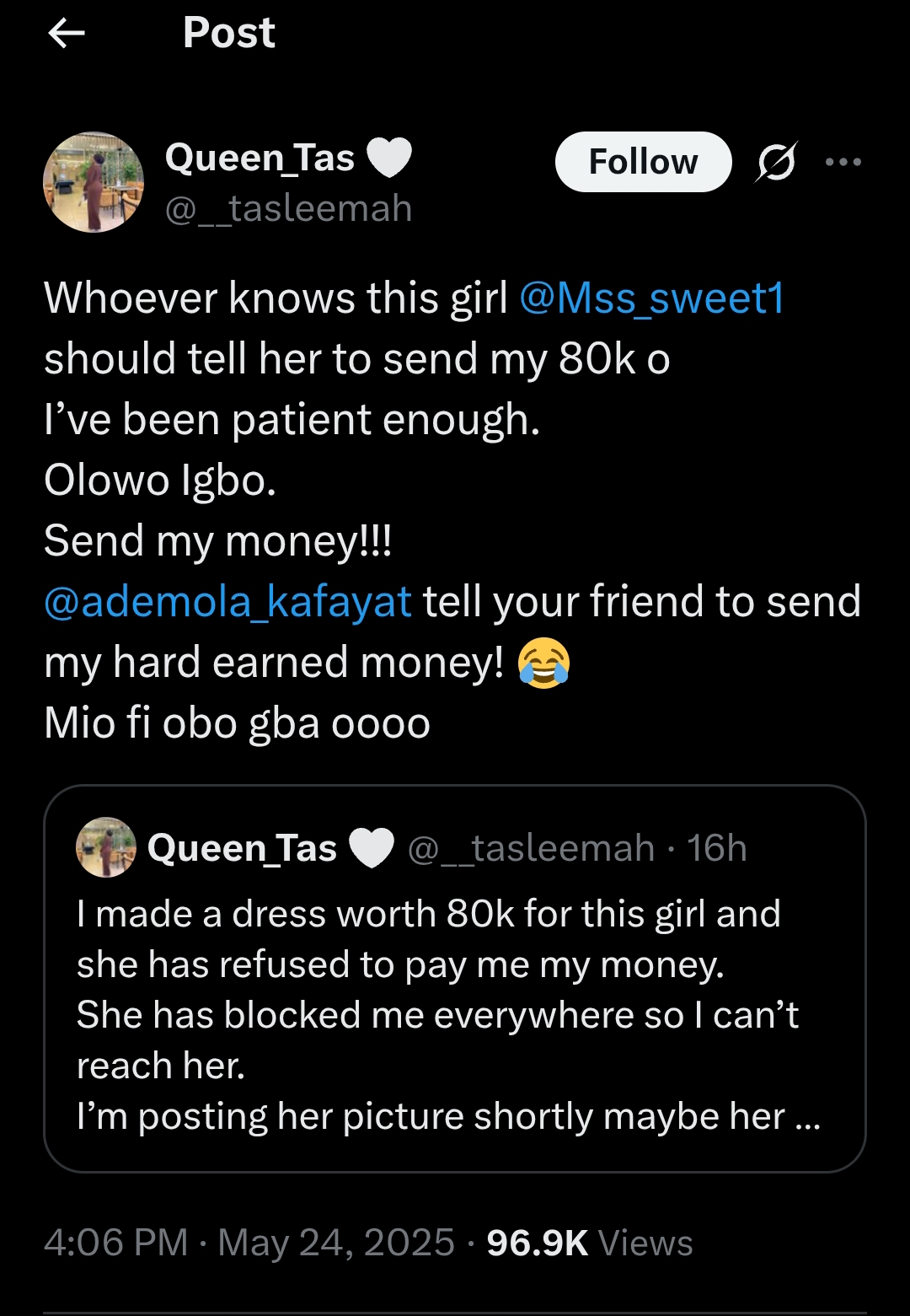
Task: Tap the Queen_Tas name in quoted post
Action: tap(242, 848)
